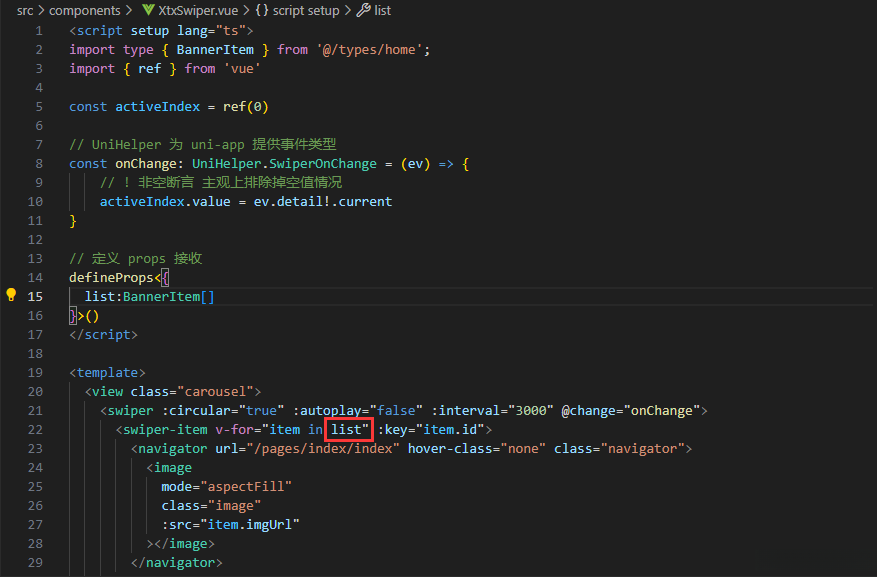Click ':interval="3000"' attribute

click(x=492, y=411)
